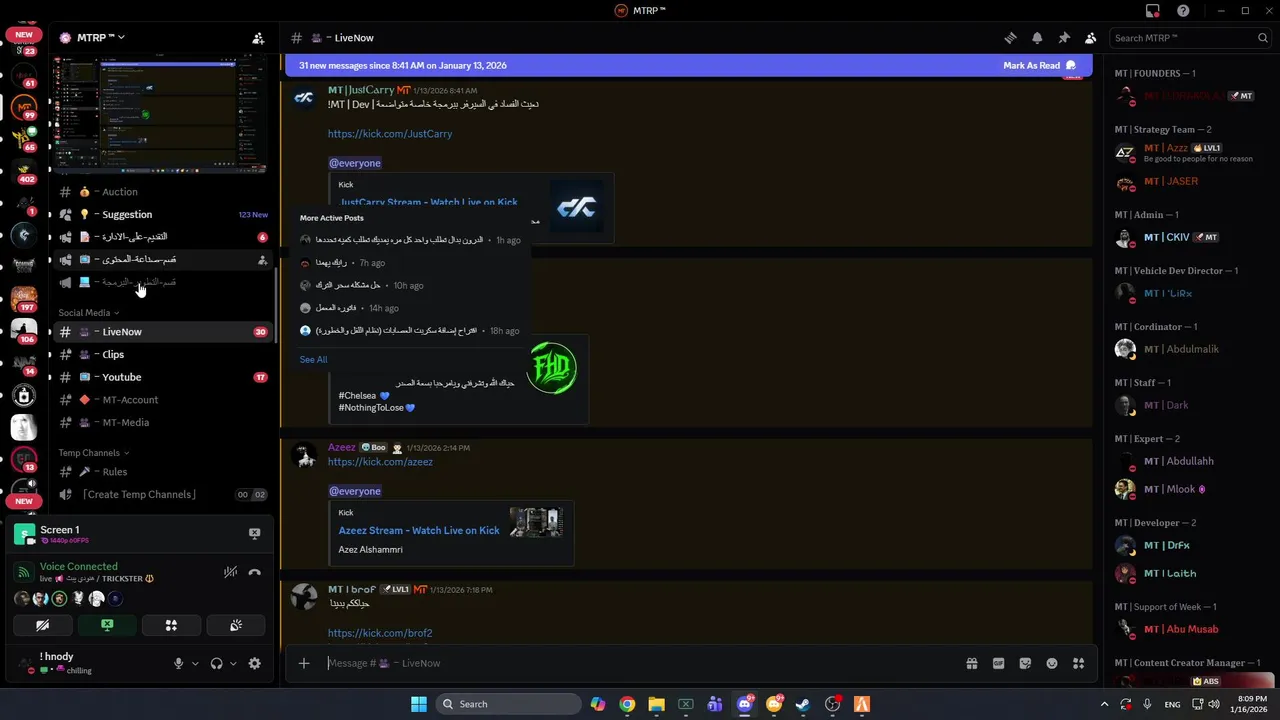
Task: Open the kick.com/JustCarry link
Action: 390,134
